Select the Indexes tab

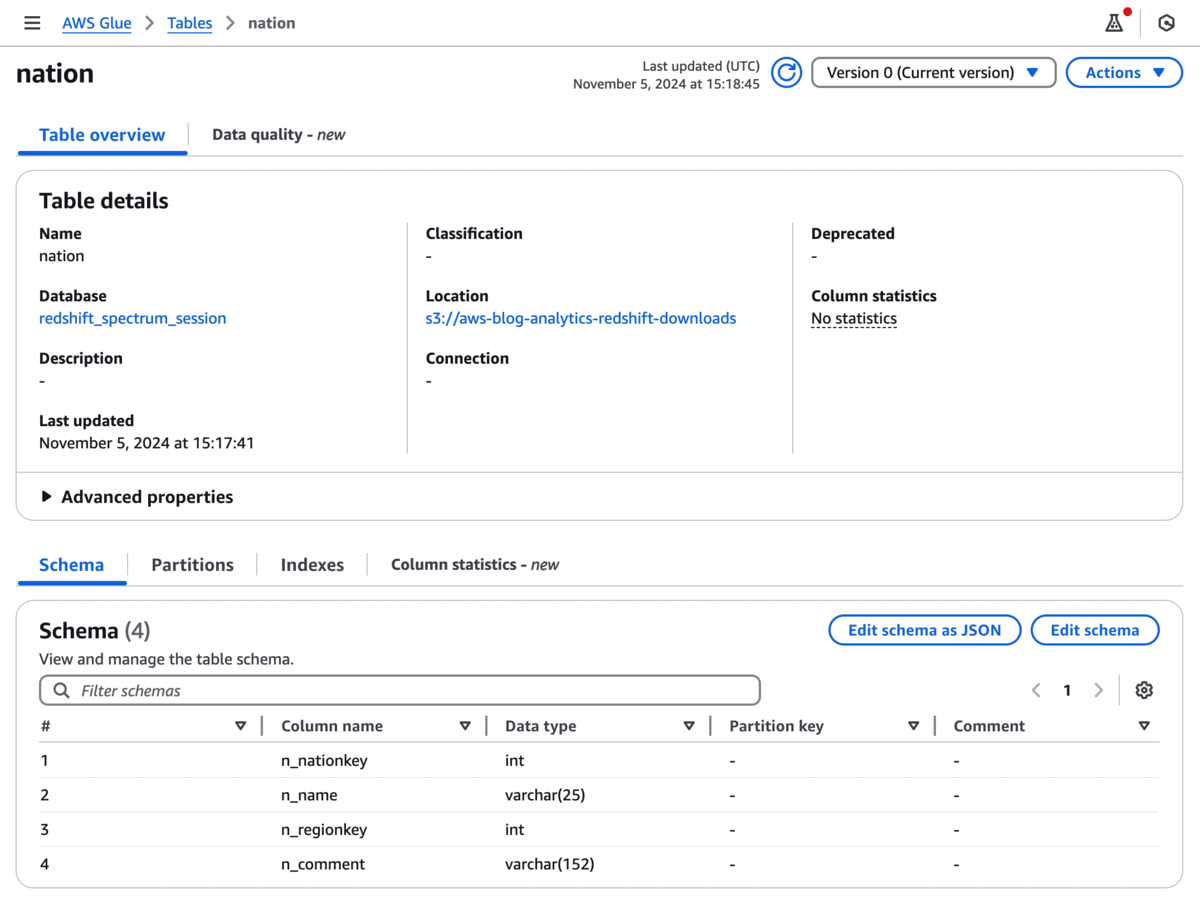click(x=312, y=565)
